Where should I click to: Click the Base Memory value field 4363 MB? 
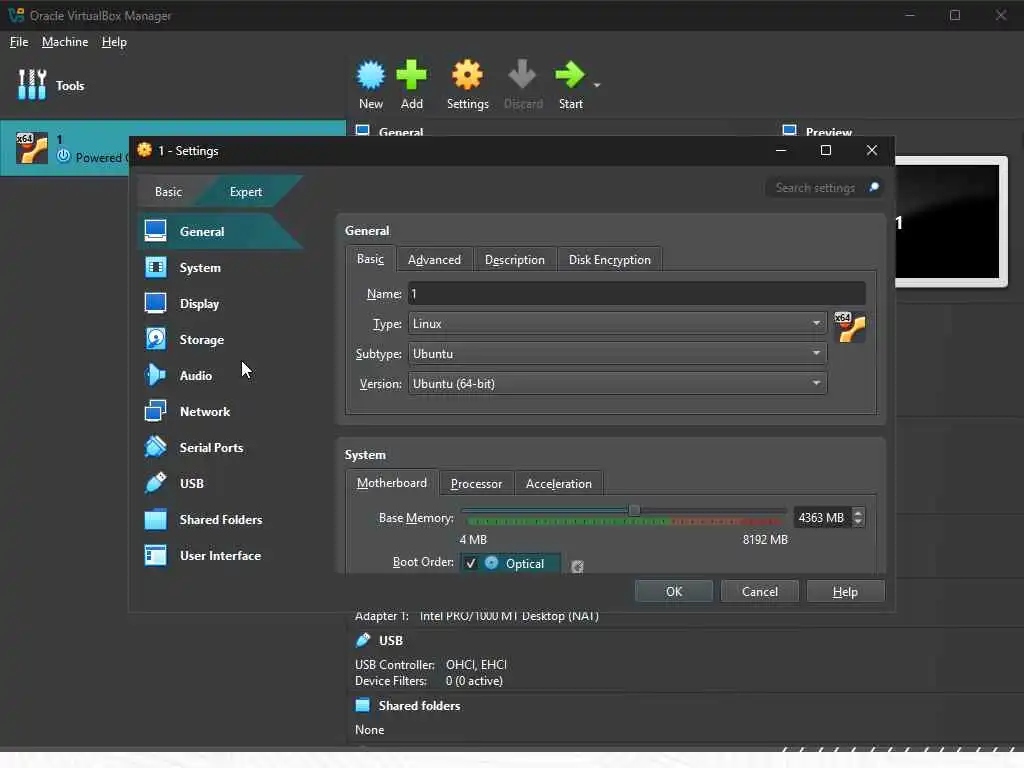pyautogui.click(x=822, y=517)
